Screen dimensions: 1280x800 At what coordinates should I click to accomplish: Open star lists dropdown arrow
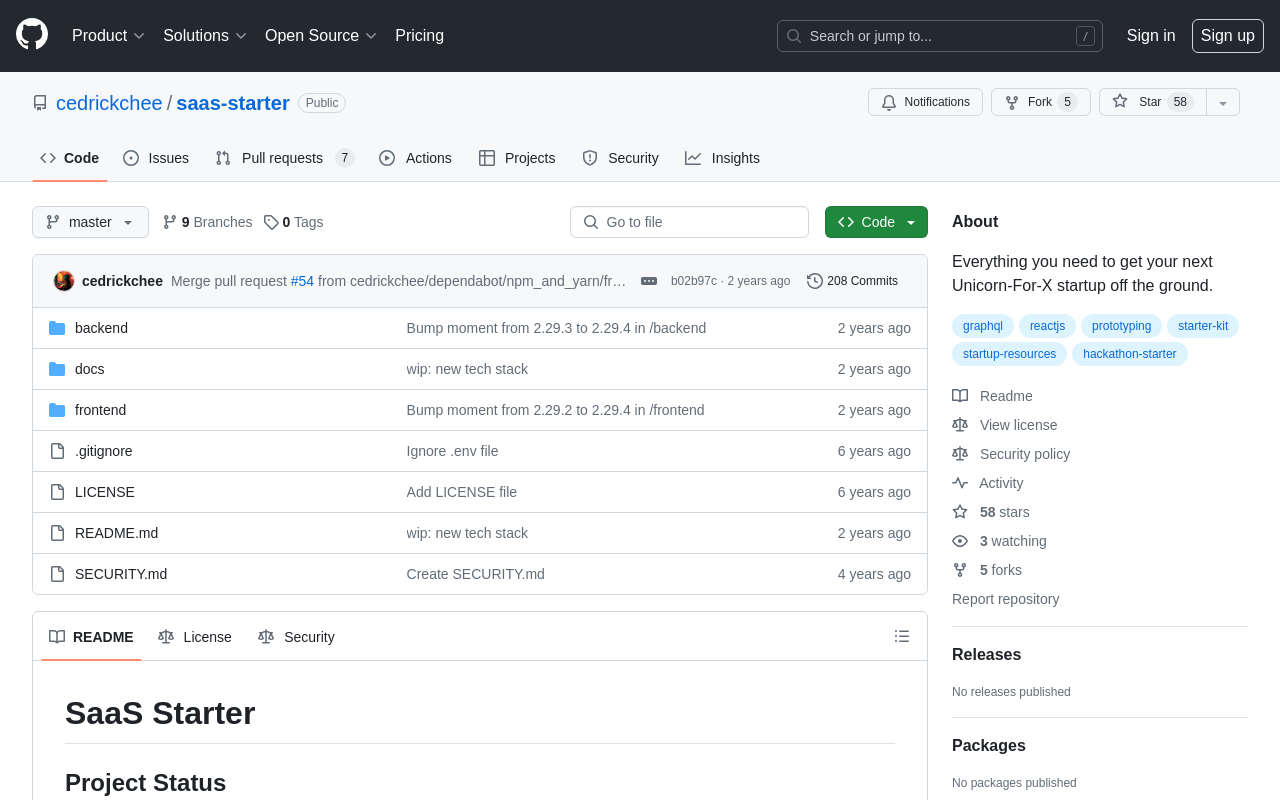1223,102
